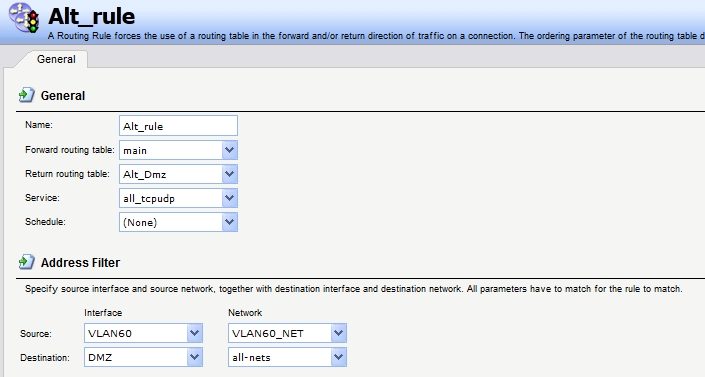Open the Forward routing table dropdown
The image size is (705, 377).
point(178,150)
